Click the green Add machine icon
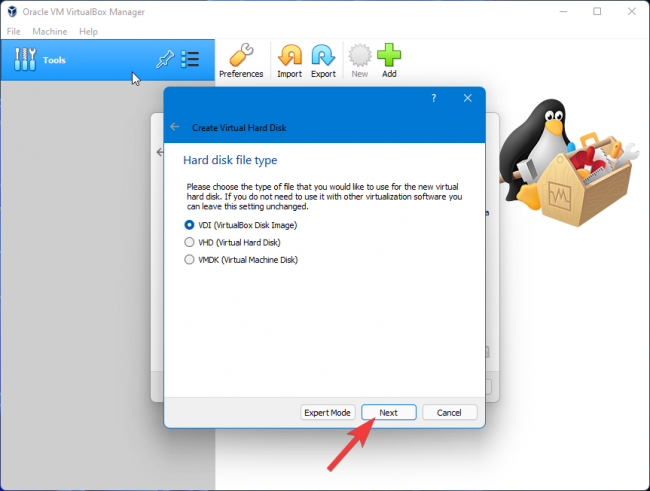This screenshot has height=491, width=650. [389, 61]
